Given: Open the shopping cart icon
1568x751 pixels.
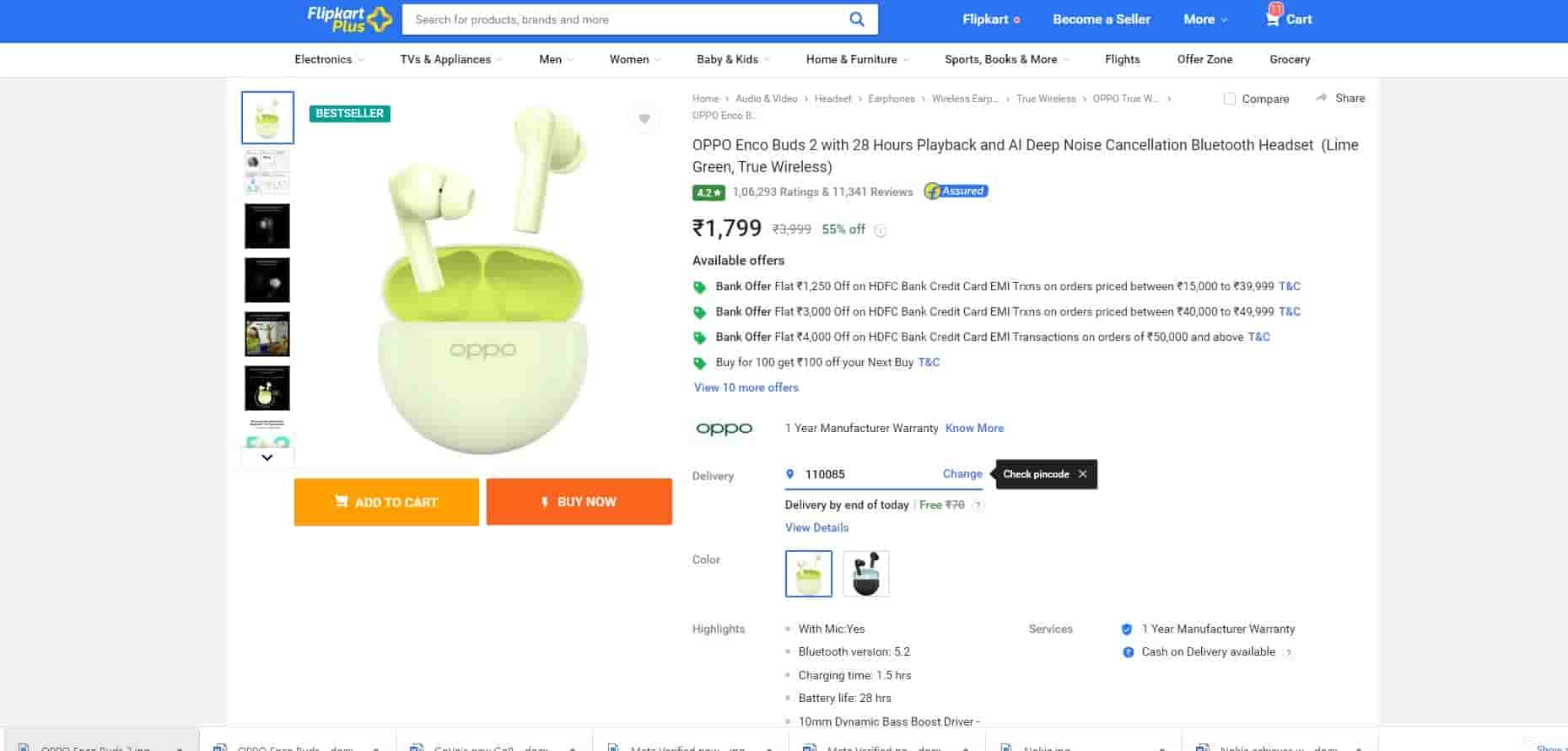Looking at the screenshot, I should [x=1273, y=19].
